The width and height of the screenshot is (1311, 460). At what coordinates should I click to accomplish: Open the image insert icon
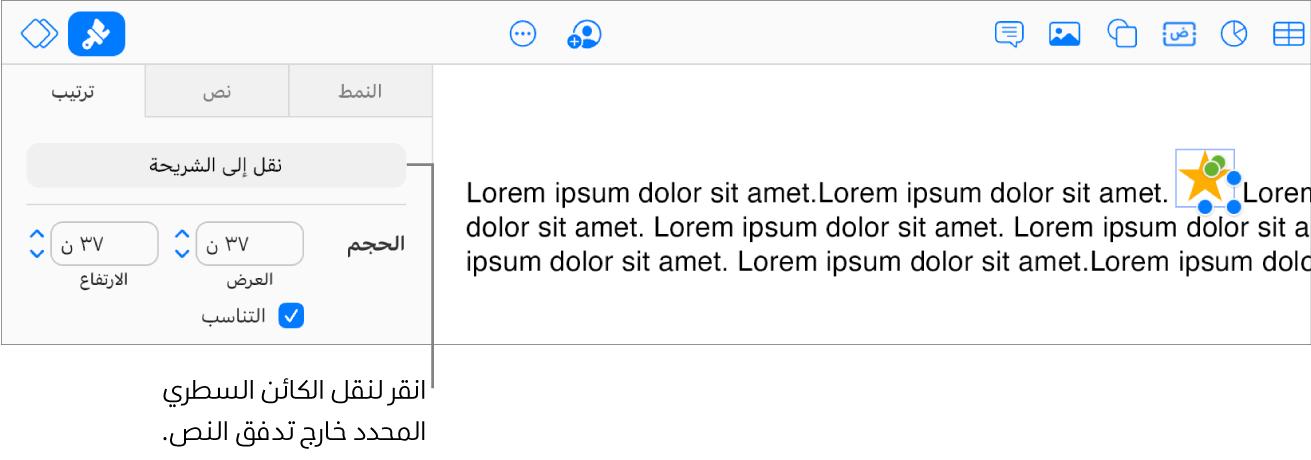click(1064, 34)
